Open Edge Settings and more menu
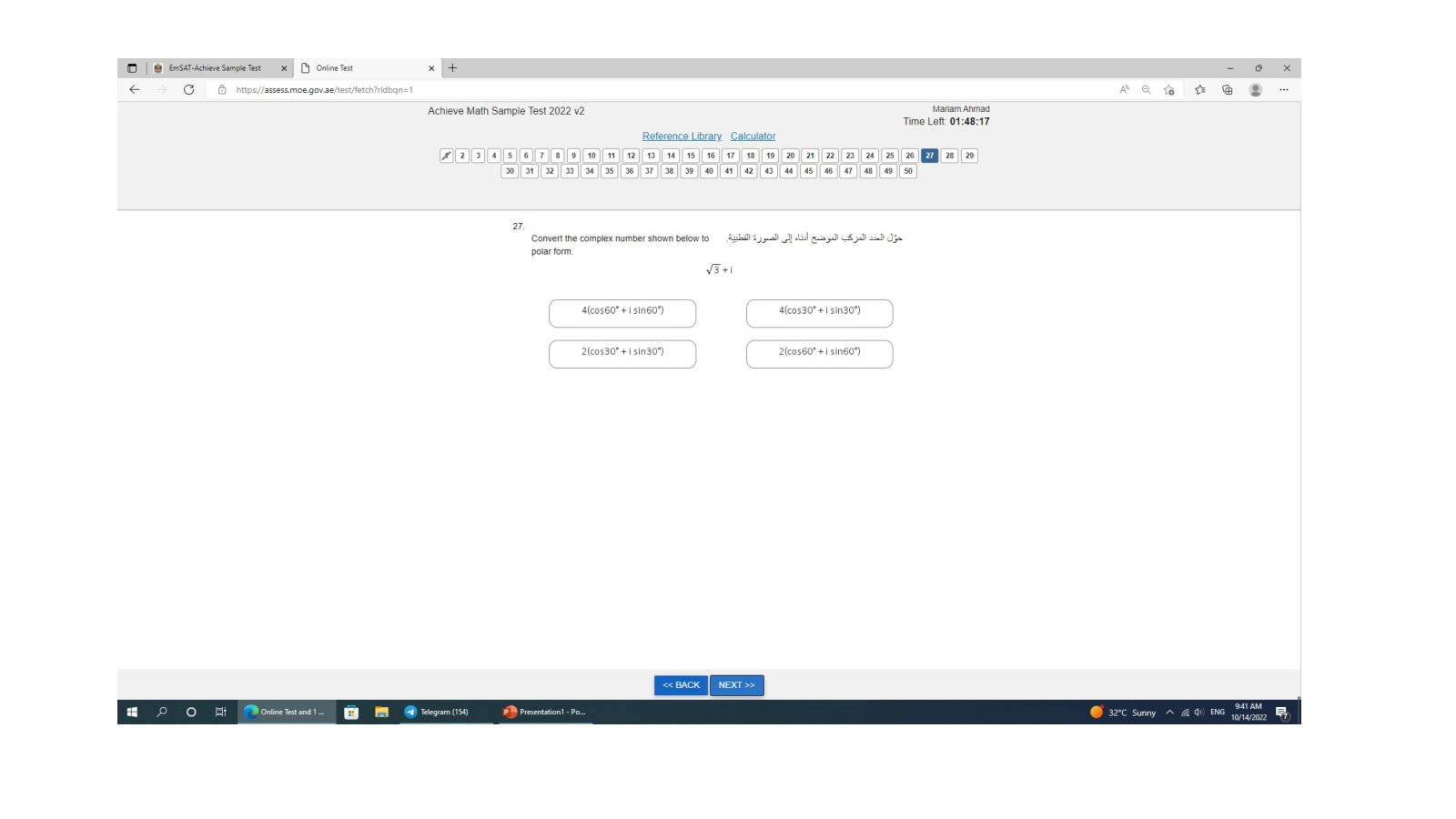Image resolution: width=1456 pixels, height=819 pixels. pyautogui.click(x=1283, y=89)
